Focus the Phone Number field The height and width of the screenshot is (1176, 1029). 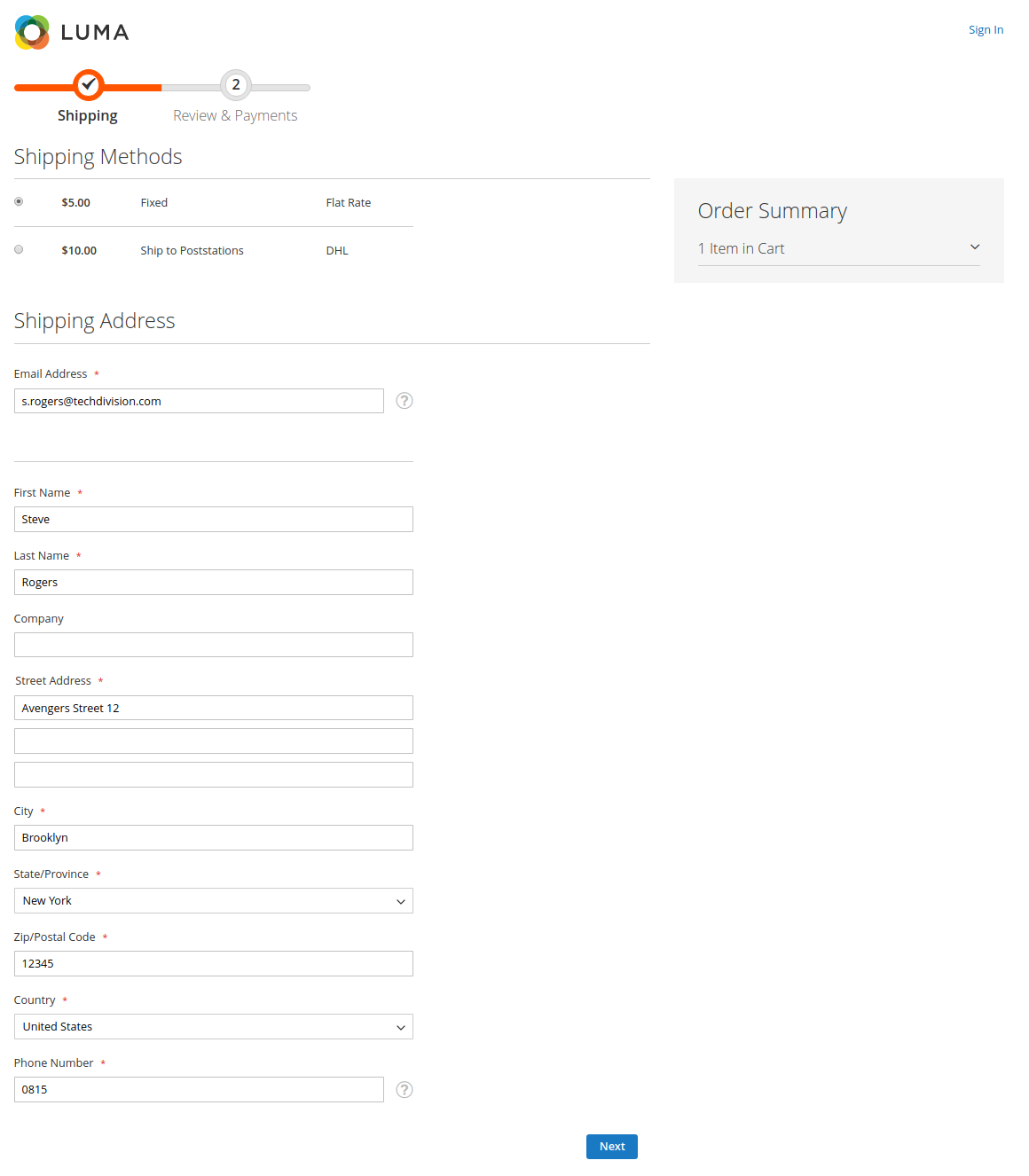(199, 1090)
